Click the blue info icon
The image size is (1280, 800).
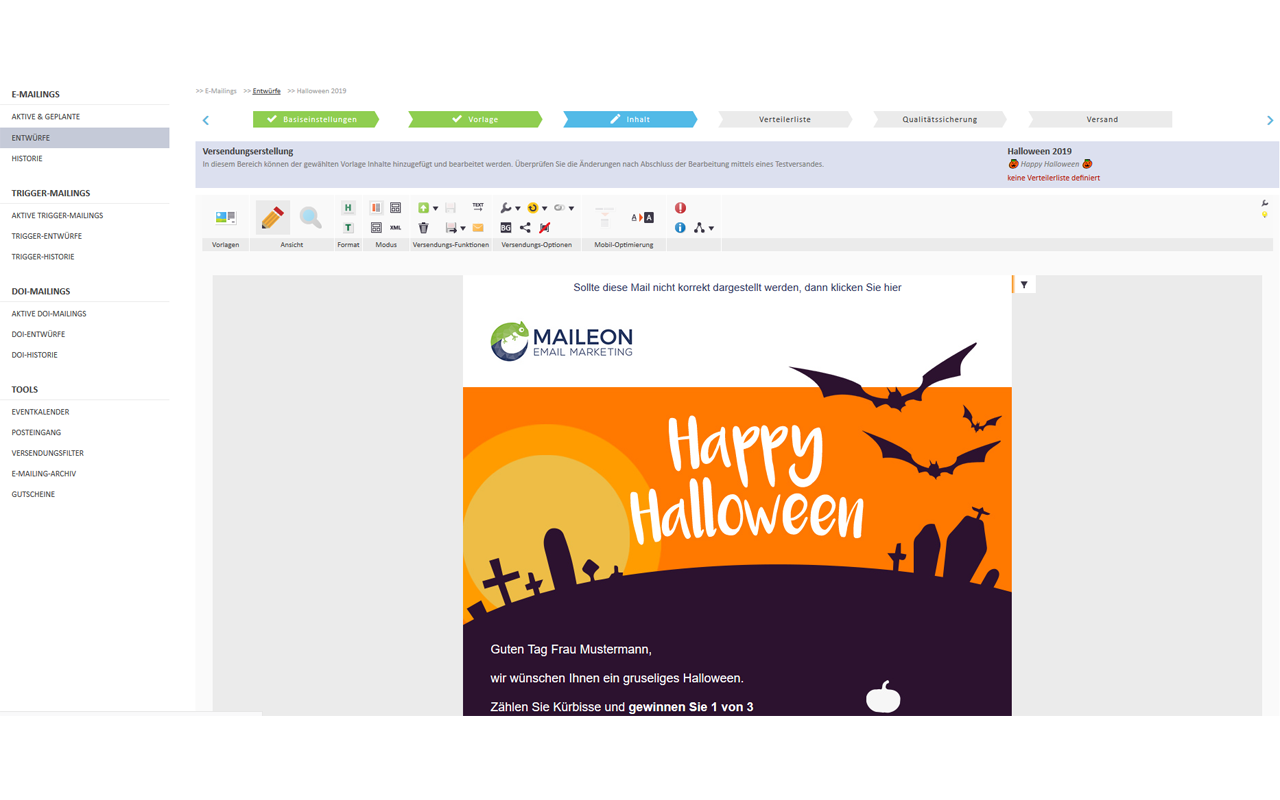(x=680, y=228)
